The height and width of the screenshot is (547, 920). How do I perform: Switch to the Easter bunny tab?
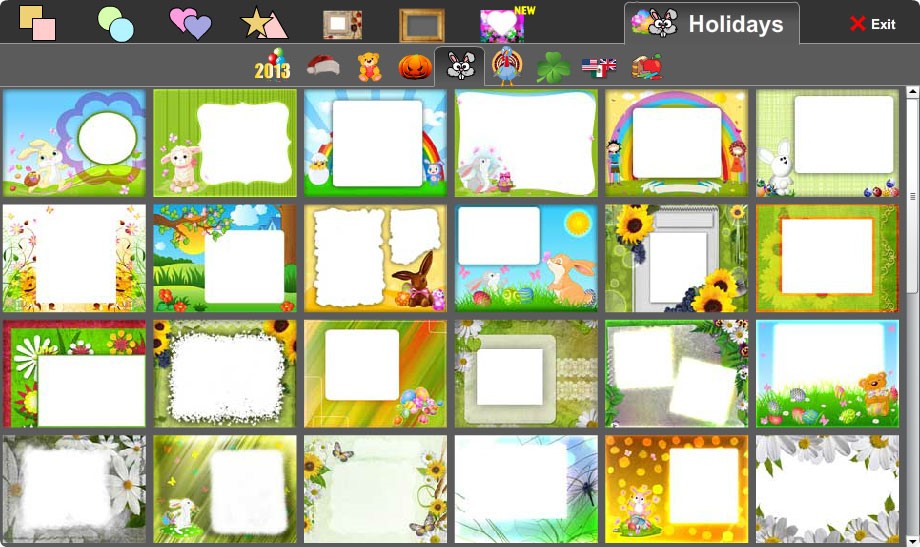tap(460, 66)
